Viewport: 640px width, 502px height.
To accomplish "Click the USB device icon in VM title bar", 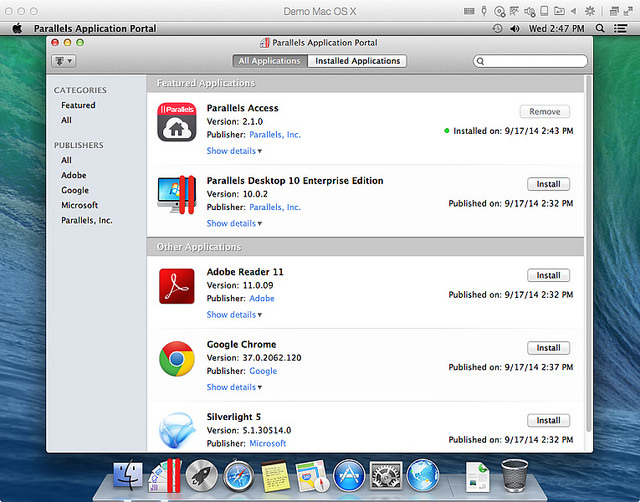I will [x=484, y=11].
